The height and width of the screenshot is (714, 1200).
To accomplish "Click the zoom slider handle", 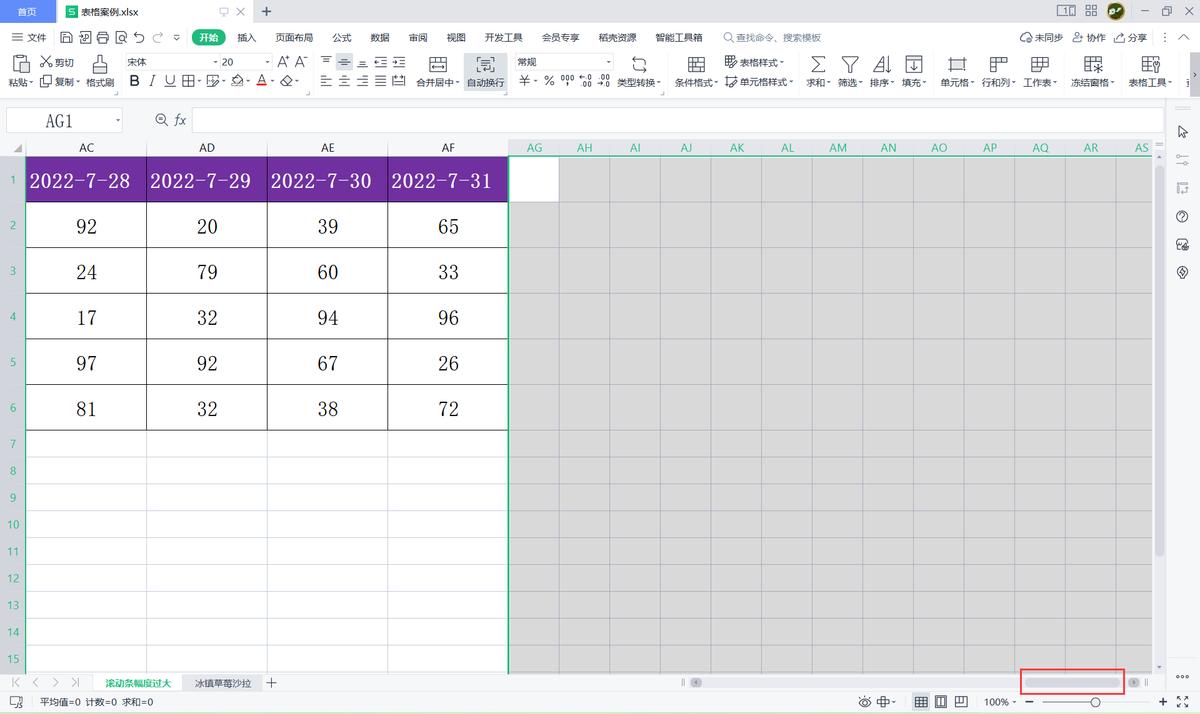I will click(x=1096, y=702).
